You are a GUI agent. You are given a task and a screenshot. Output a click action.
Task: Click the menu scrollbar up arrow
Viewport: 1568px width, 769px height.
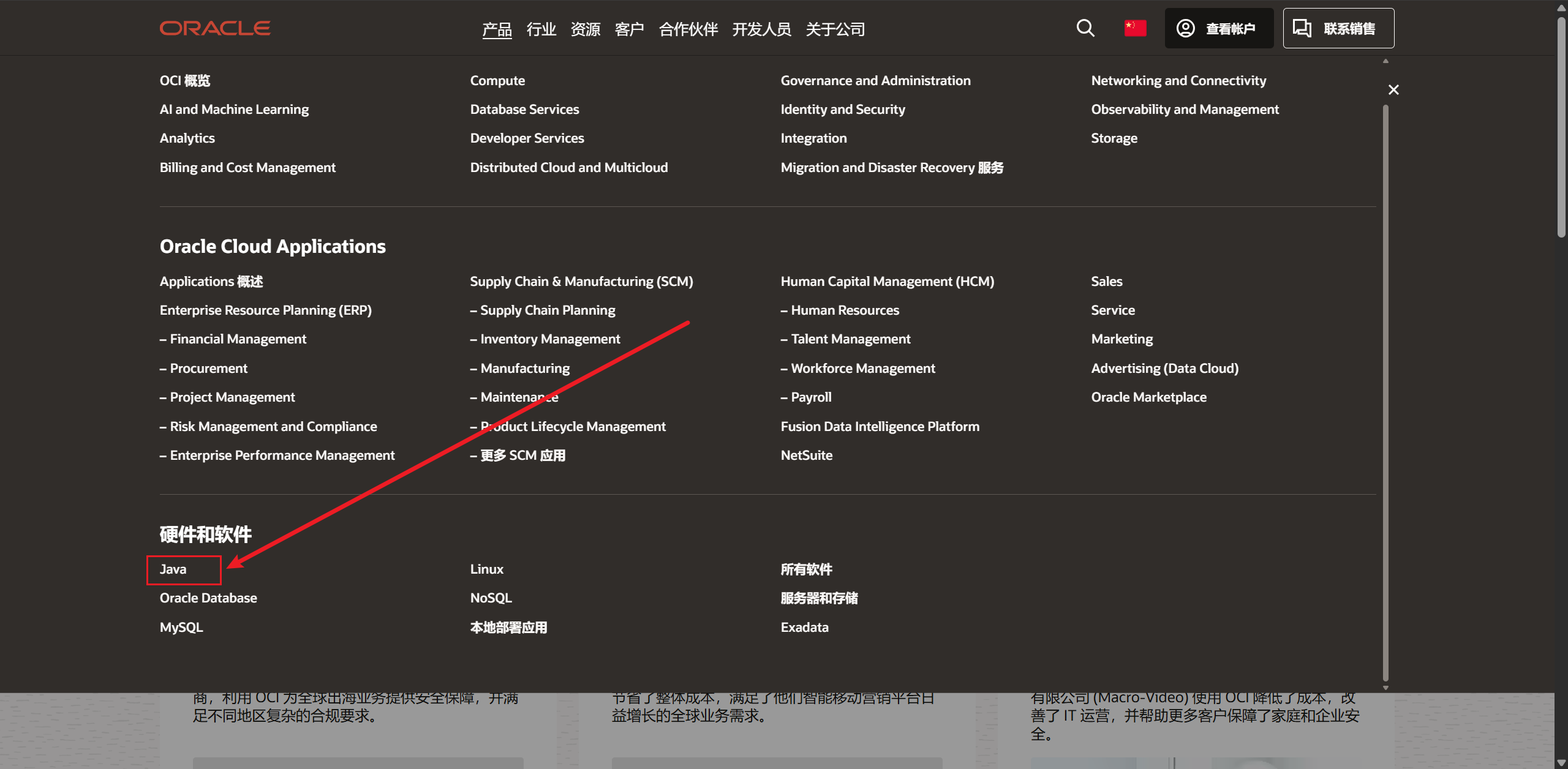1385,61
